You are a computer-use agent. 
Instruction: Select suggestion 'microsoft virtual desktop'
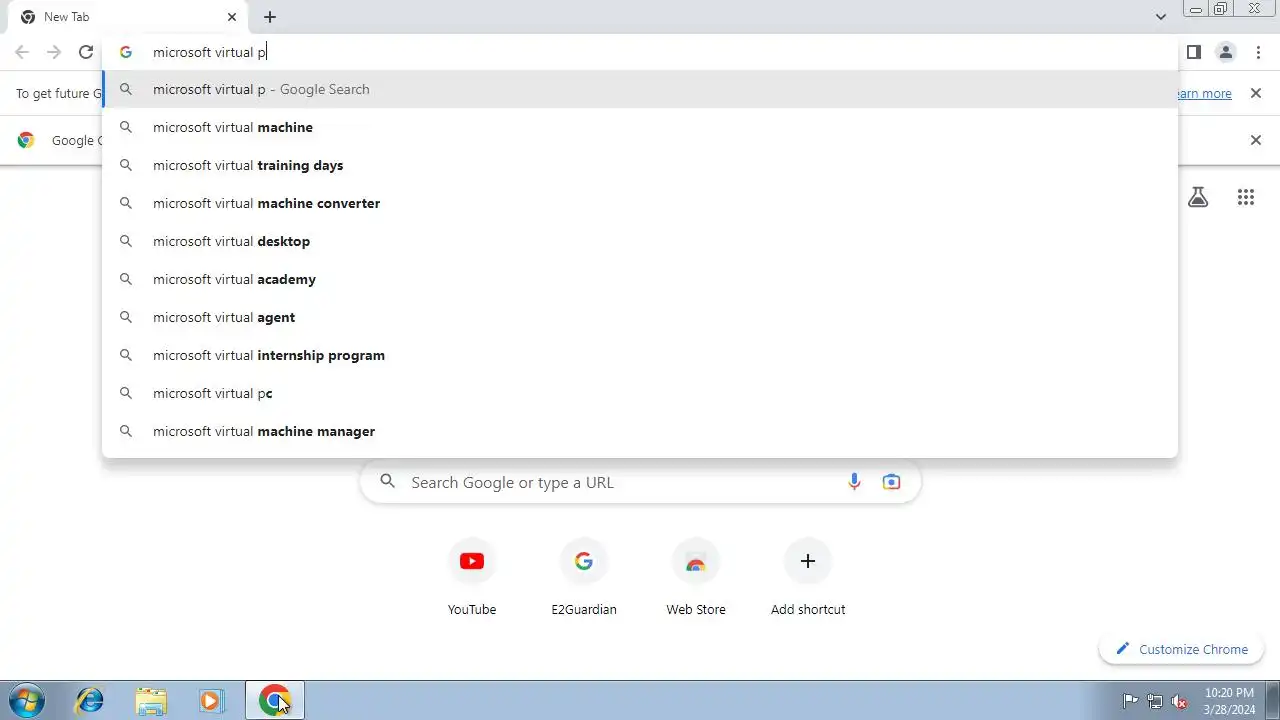click(x=640, y=241)
